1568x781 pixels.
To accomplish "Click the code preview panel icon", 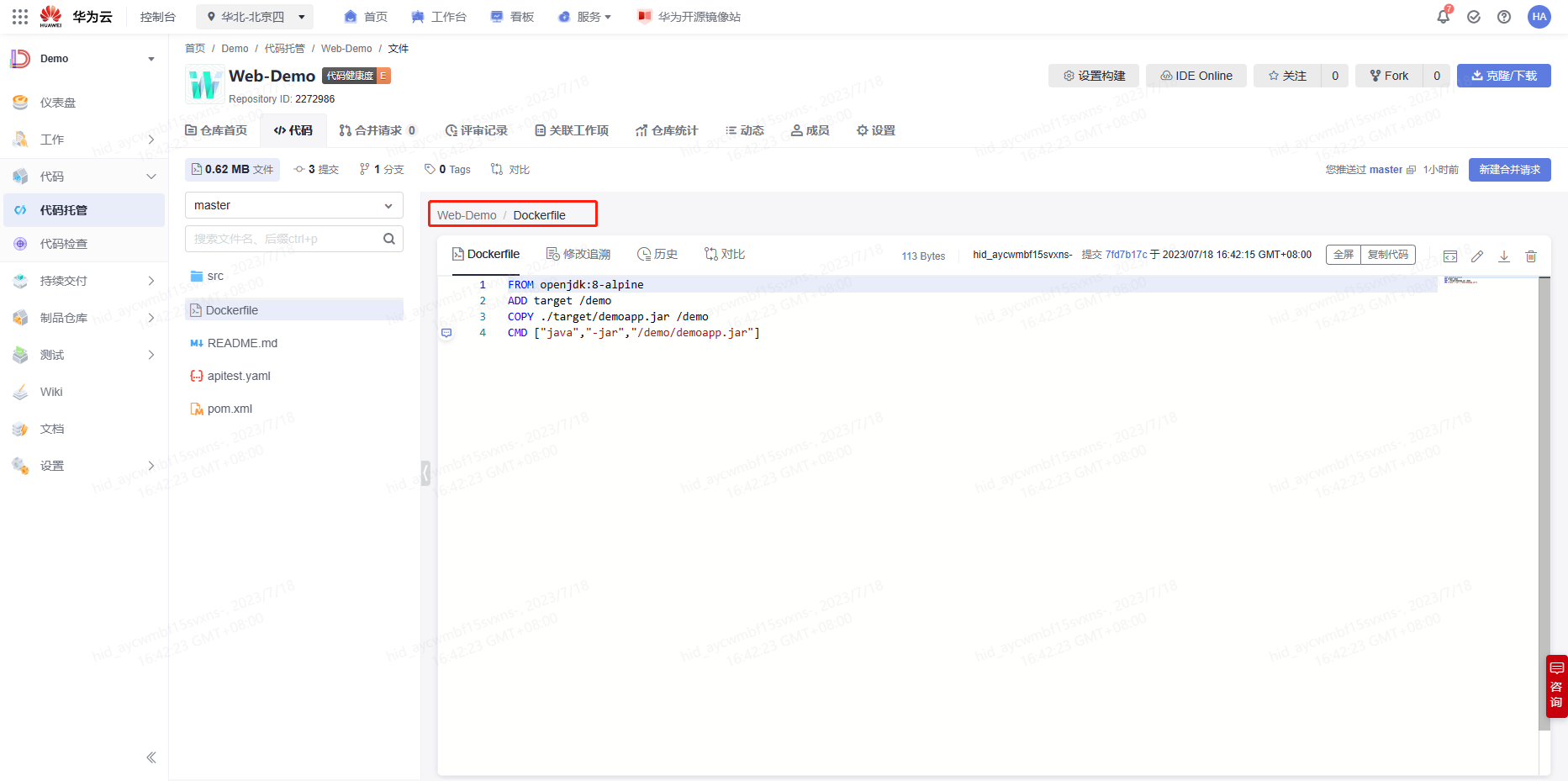I will click(1450, 256).
